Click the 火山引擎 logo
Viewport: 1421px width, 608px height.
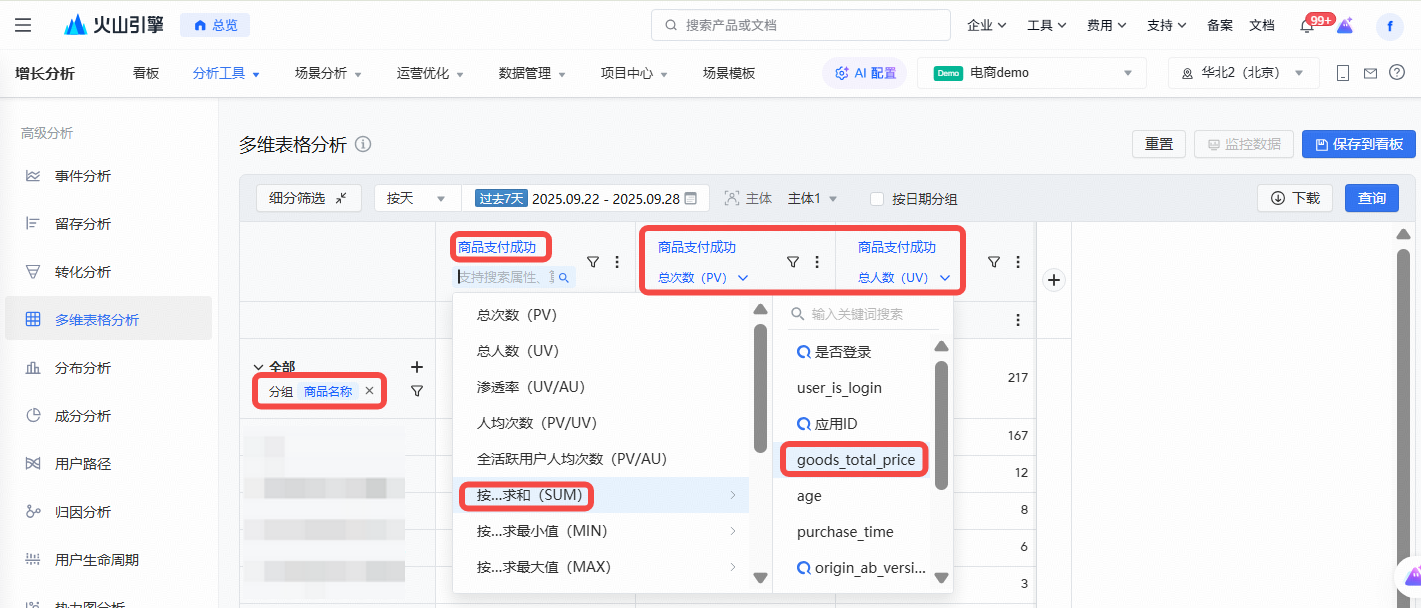pyautogui.click(x=113, y=25)
